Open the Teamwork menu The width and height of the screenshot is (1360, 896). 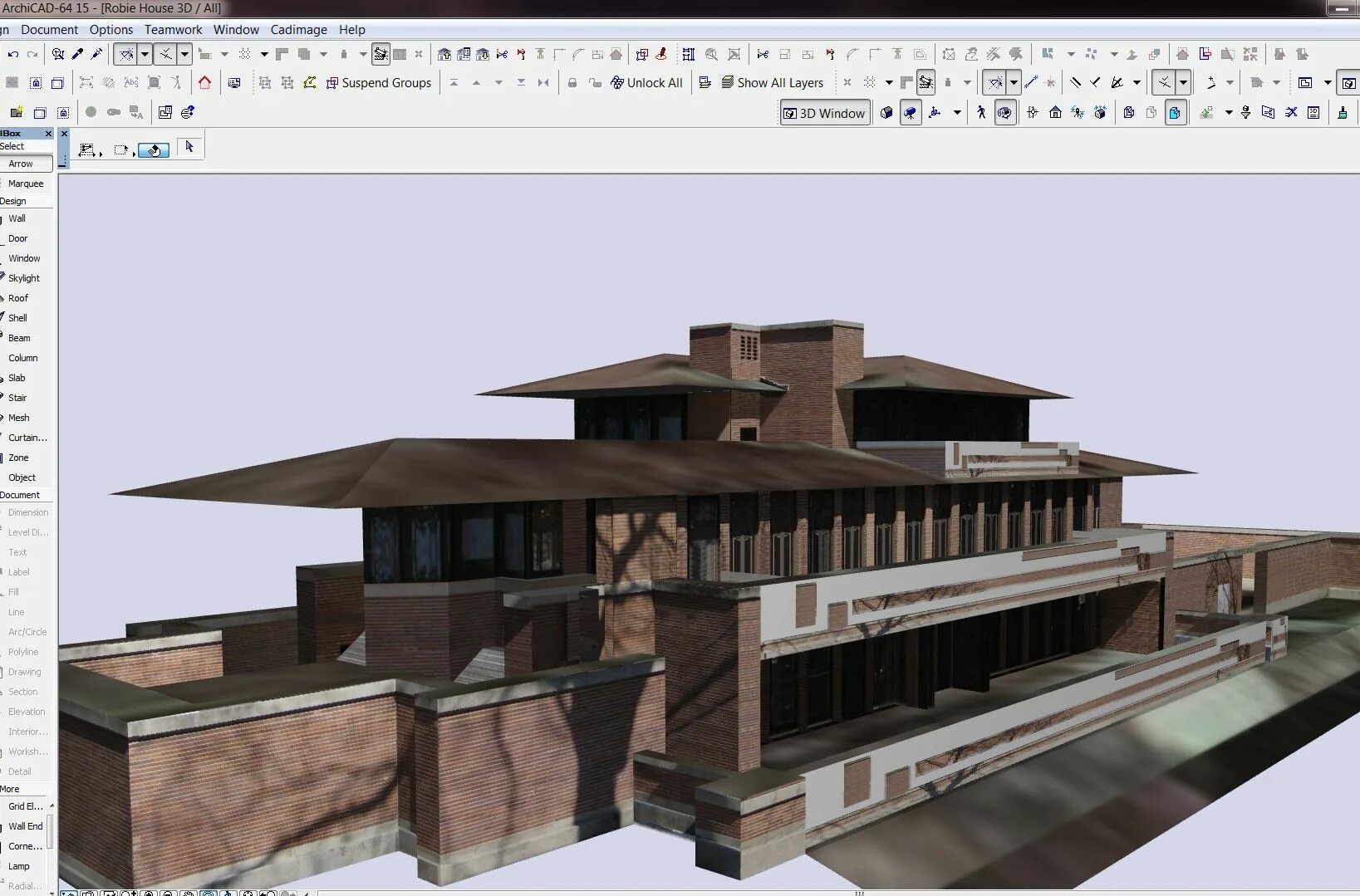173,29
